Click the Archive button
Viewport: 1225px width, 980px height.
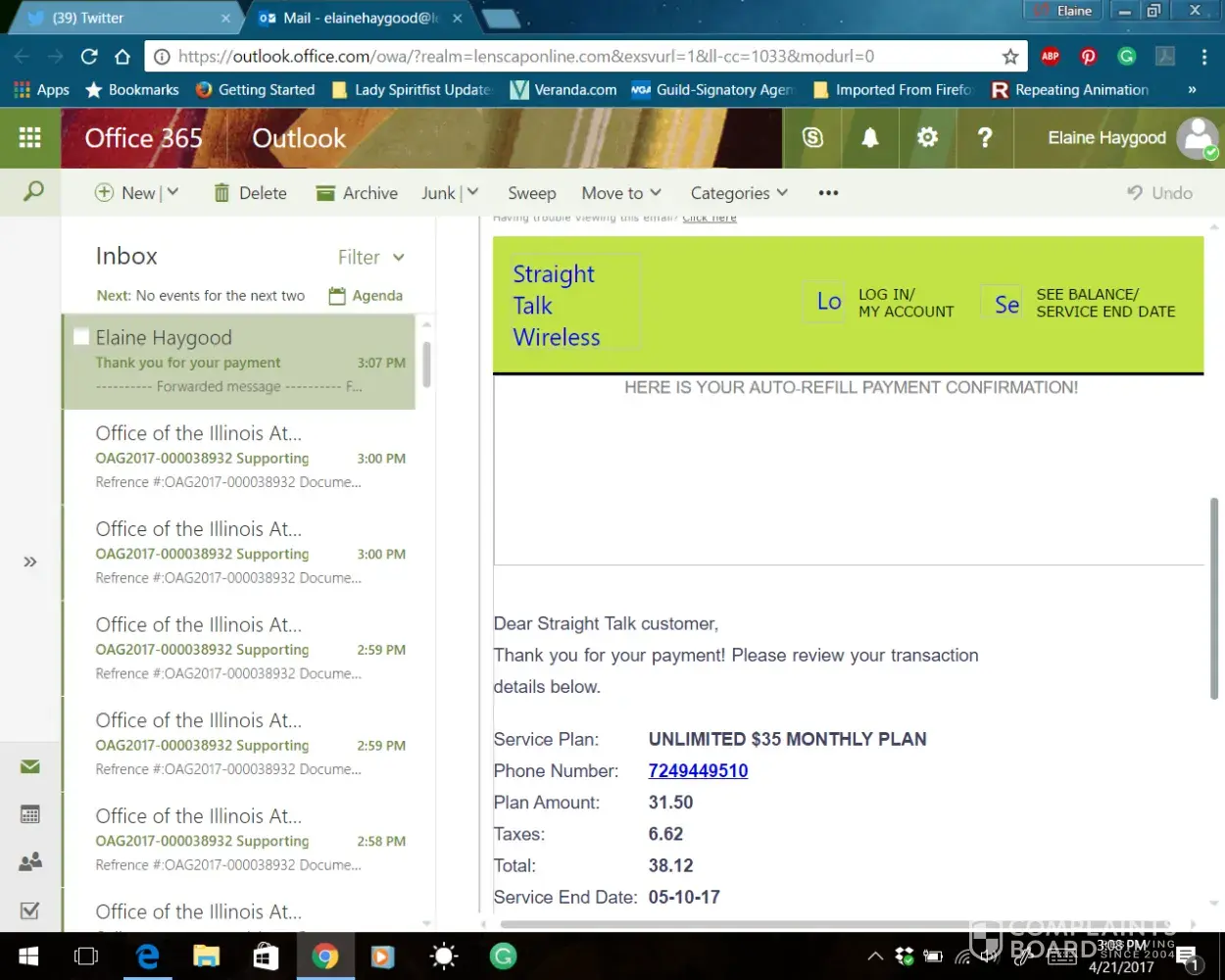tap(358, 193)
